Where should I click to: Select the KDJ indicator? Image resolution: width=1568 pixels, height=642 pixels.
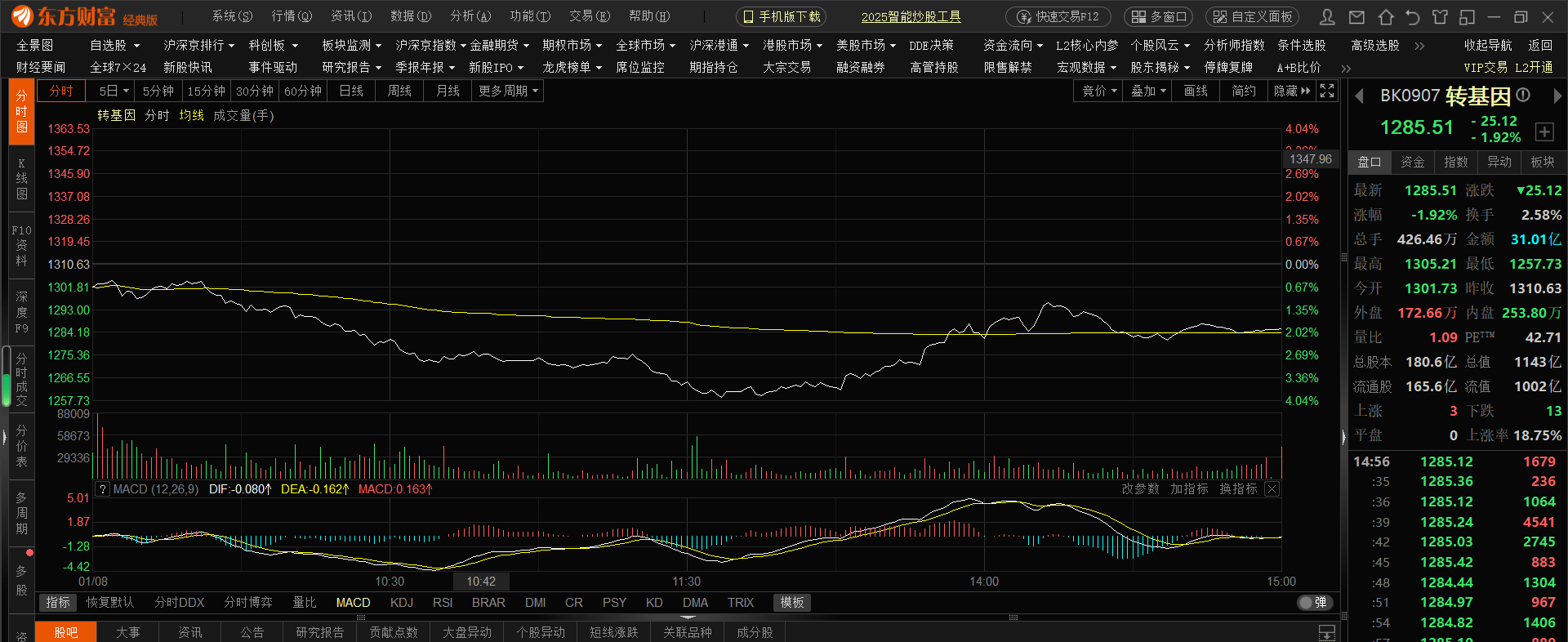(401, 603)
